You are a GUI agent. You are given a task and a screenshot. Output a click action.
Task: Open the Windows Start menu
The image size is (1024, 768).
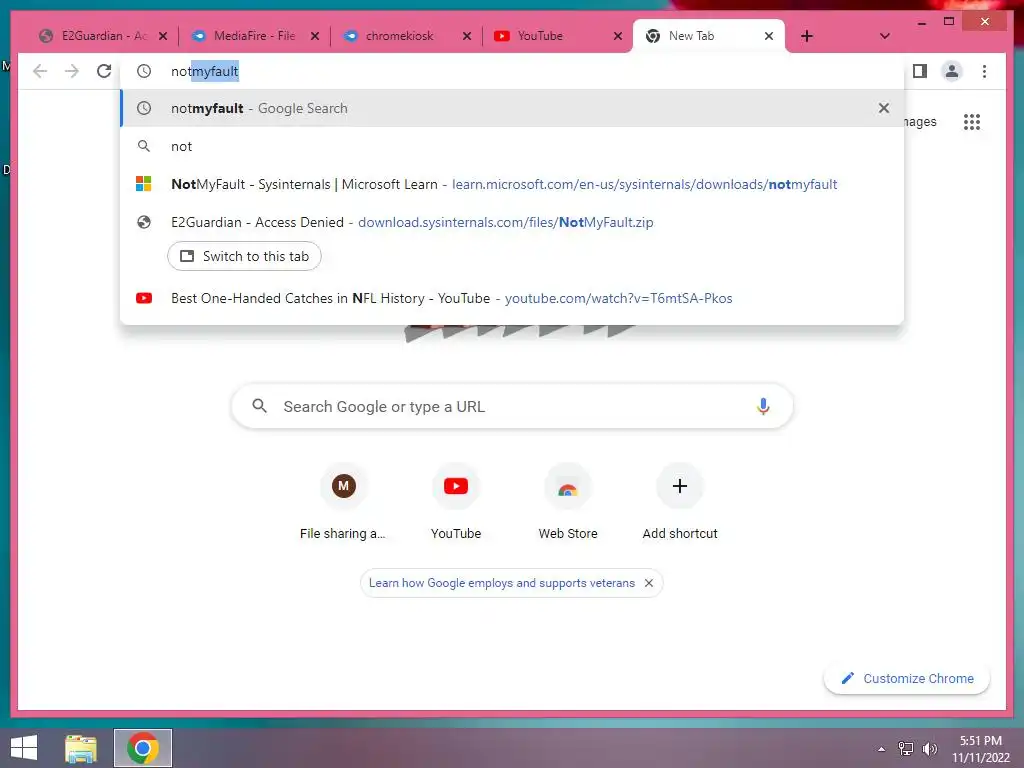click(x=24, y=748)
